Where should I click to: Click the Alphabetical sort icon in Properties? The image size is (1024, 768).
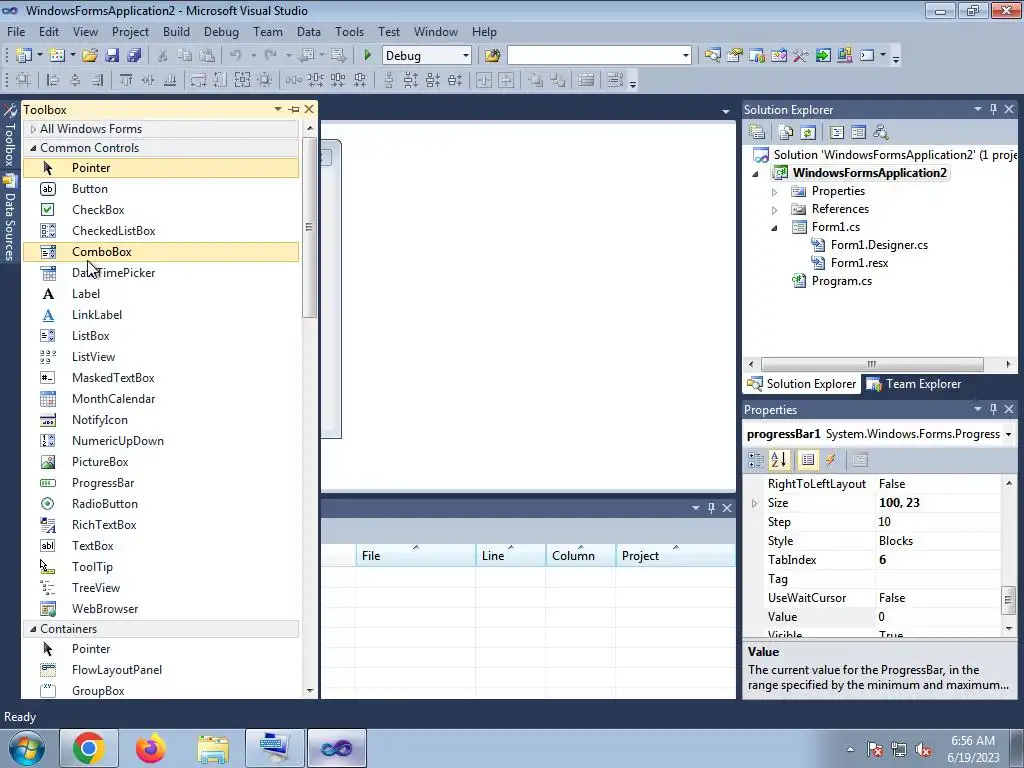click(x=778, y=460)
